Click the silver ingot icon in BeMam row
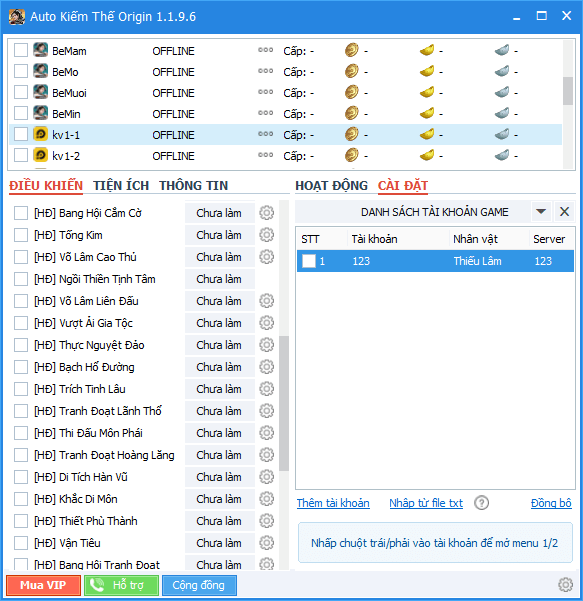This screenshot has width=583, height=601. click(502, 50)
